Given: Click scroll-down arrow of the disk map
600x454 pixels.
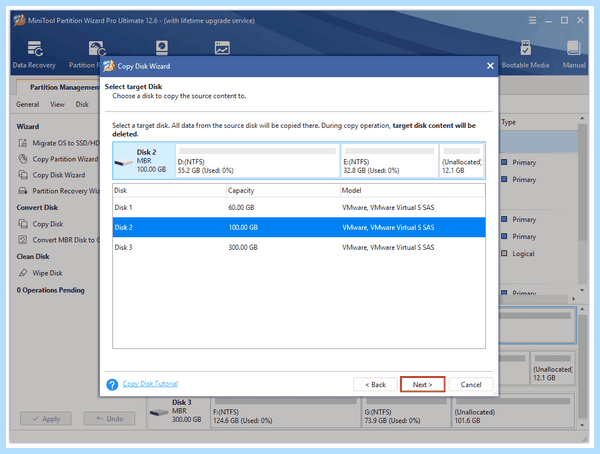Looking at the screenshot, I should pos(582,425).
